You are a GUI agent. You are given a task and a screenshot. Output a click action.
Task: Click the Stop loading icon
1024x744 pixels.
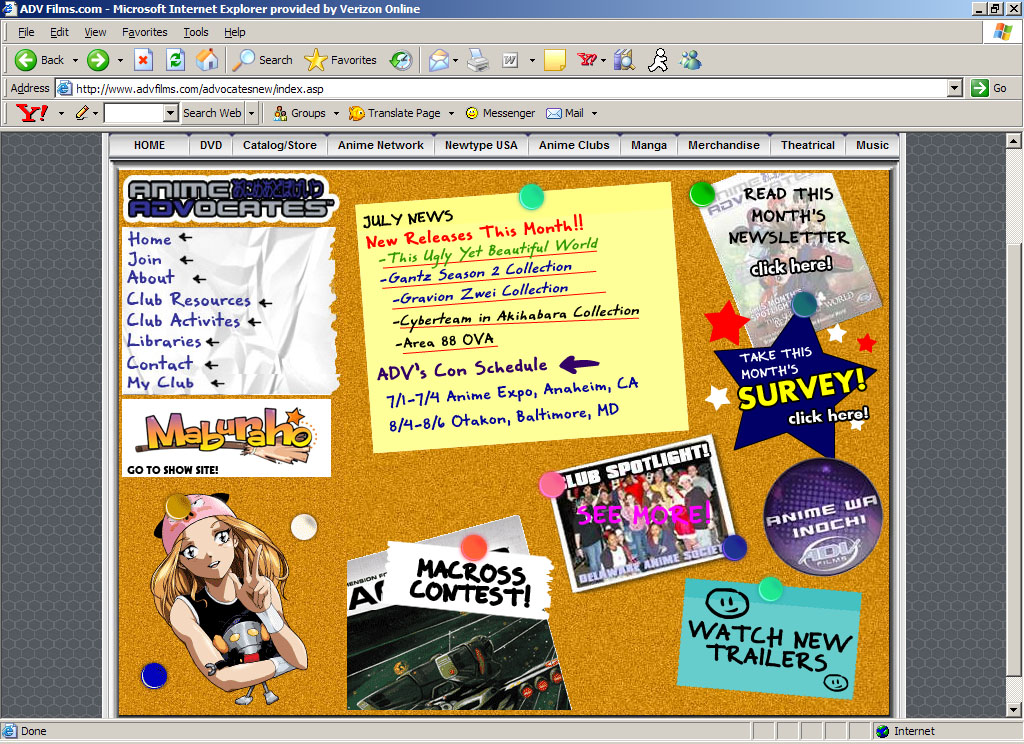click(143, 60)
